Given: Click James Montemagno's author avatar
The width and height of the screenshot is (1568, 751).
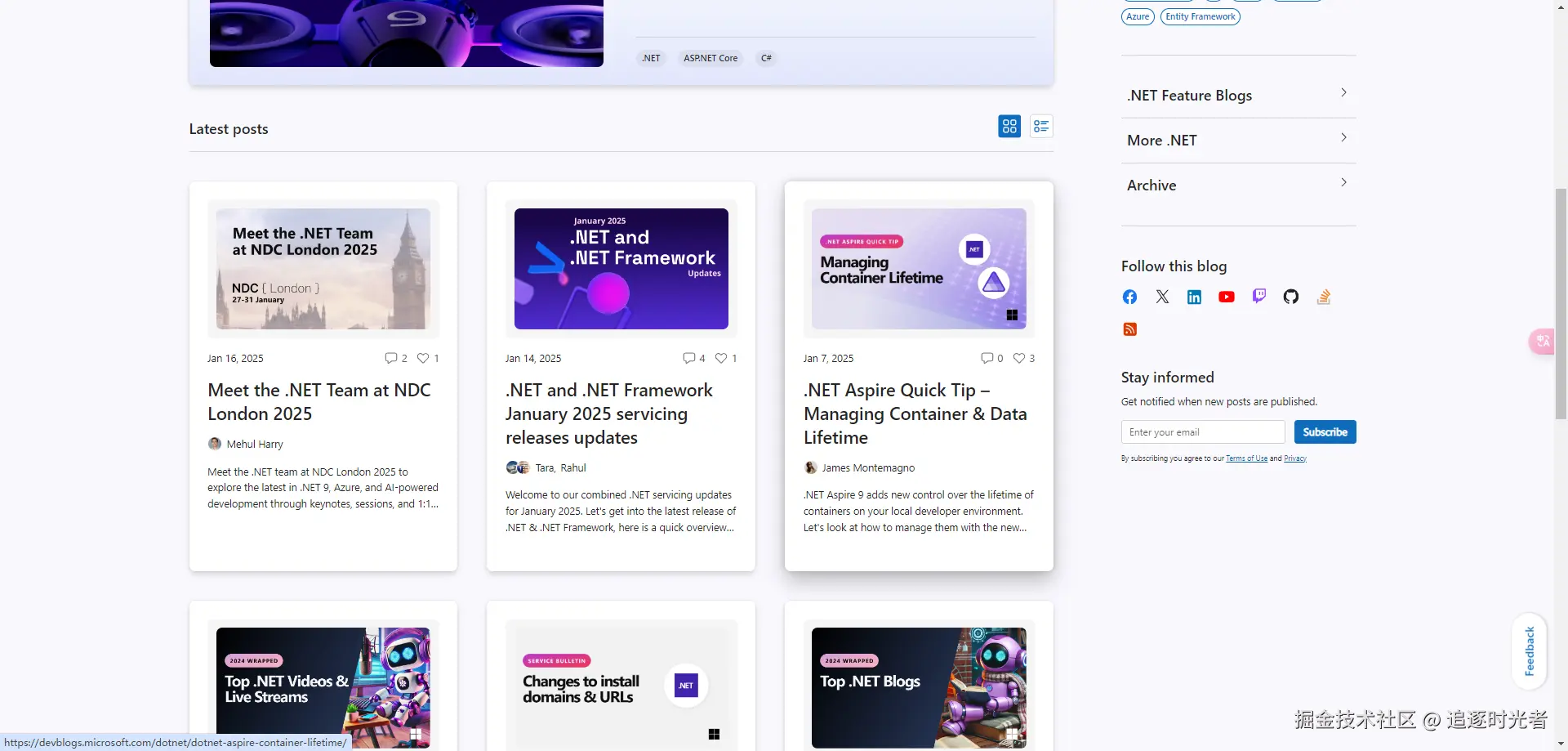Looking at the screenshot, I should (810, 467).
